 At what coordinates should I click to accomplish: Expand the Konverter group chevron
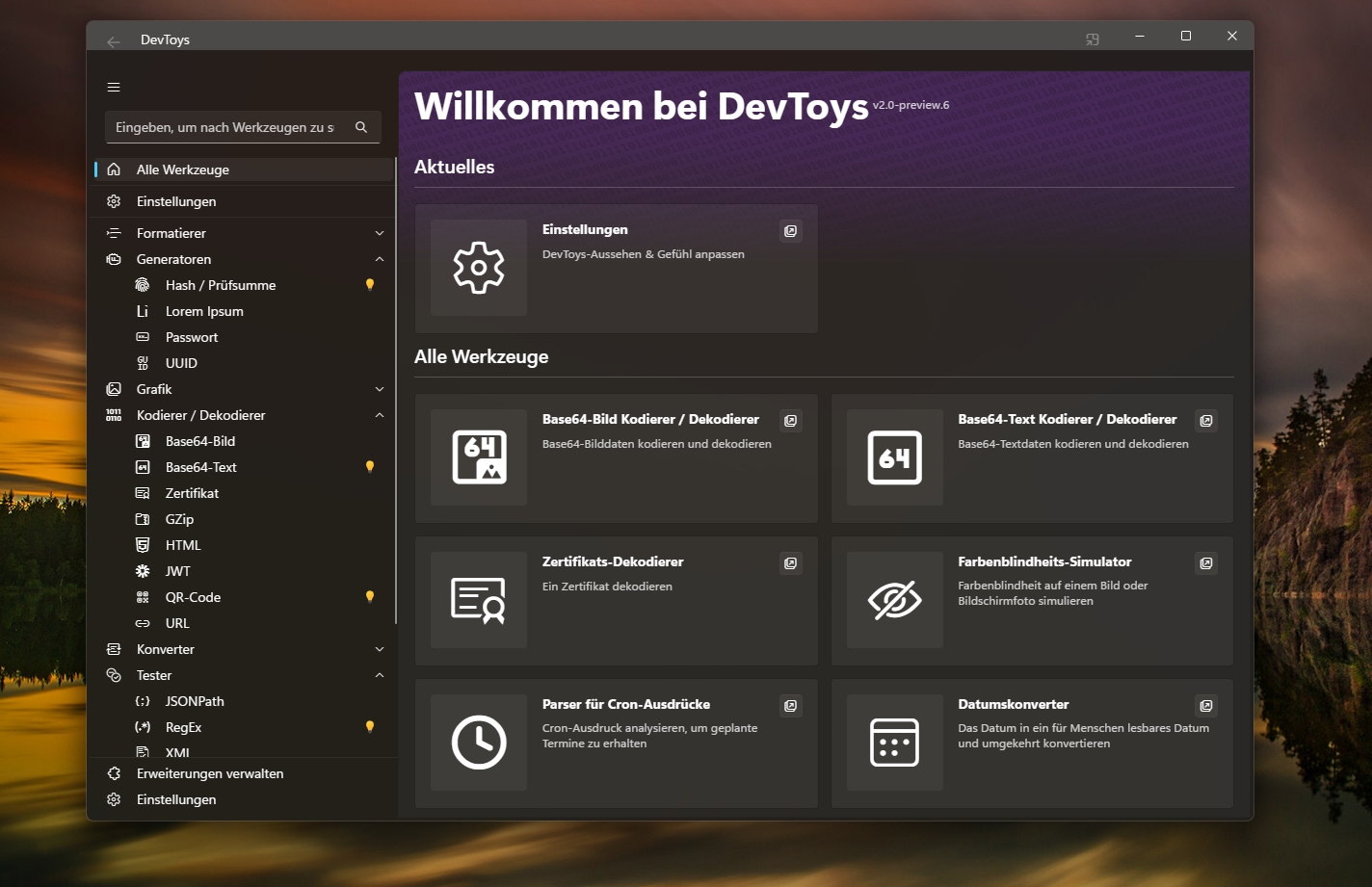[380, 649]
